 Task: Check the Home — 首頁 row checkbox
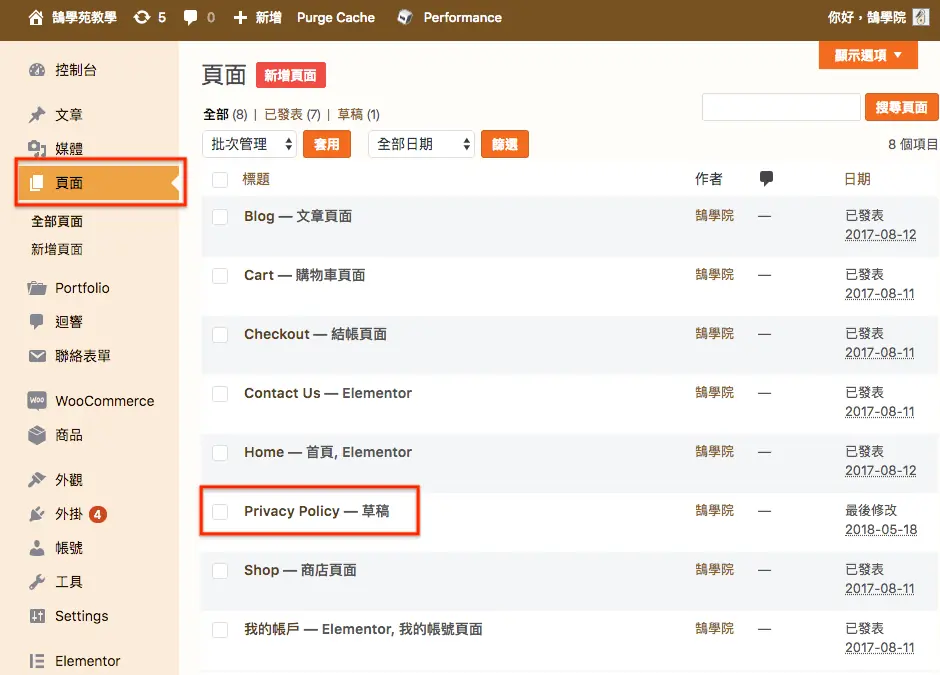point(220,453)
